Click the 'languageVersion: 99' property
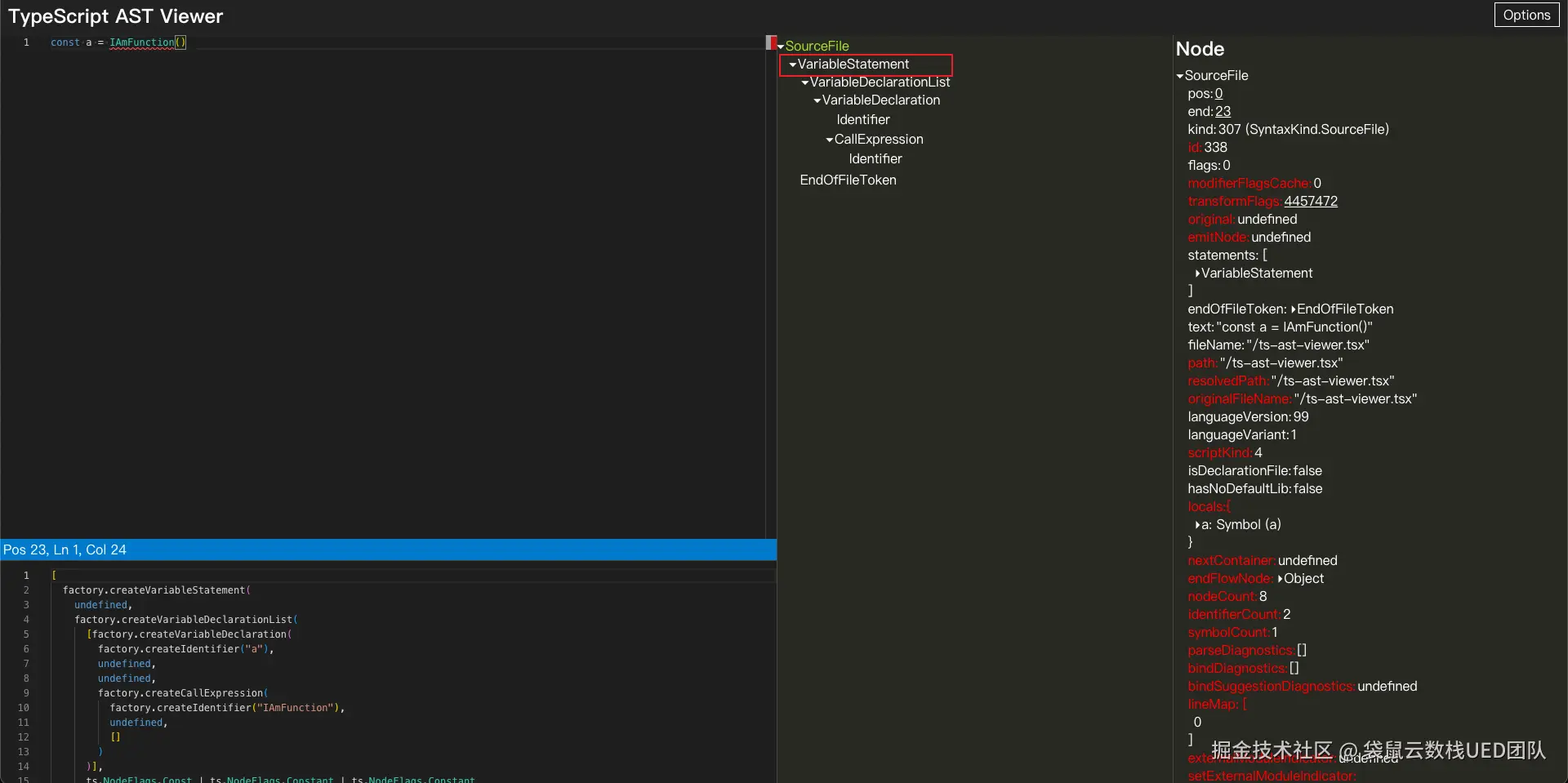Image resolution: width=1568 pixels, height=783 pixels. 1248,417
